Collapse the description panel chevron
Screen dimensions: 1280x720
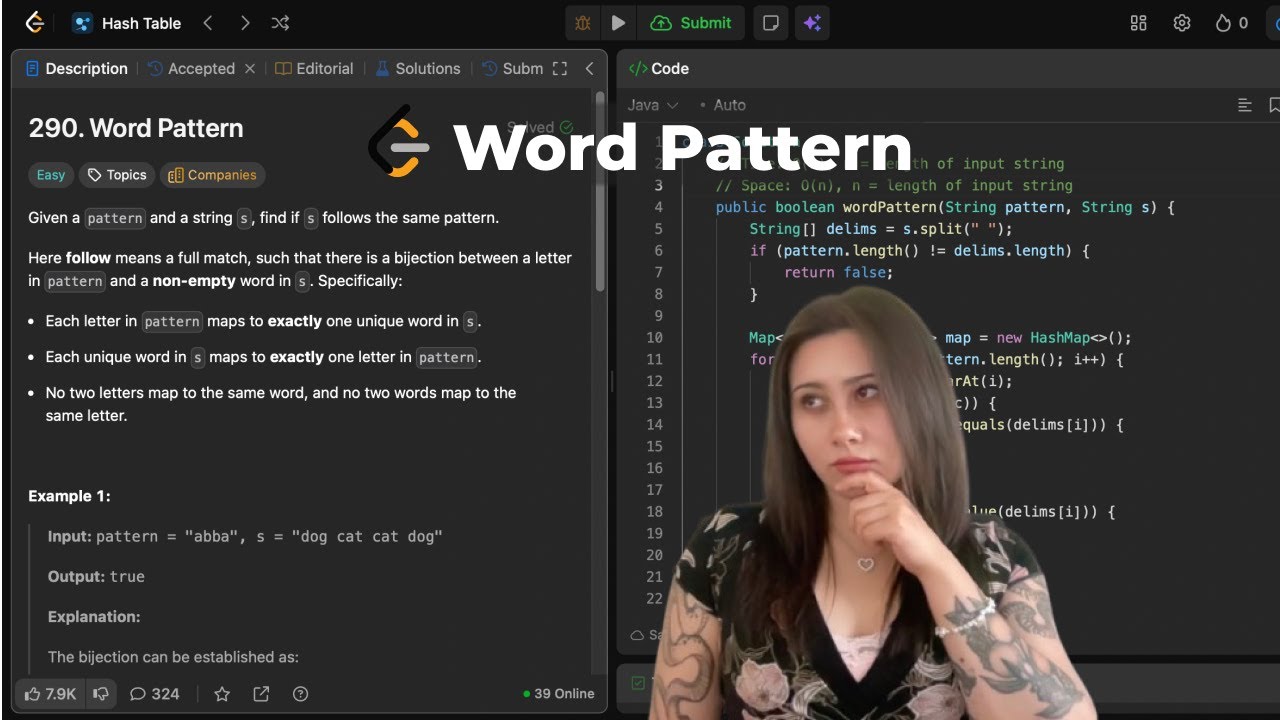(589, 69)
